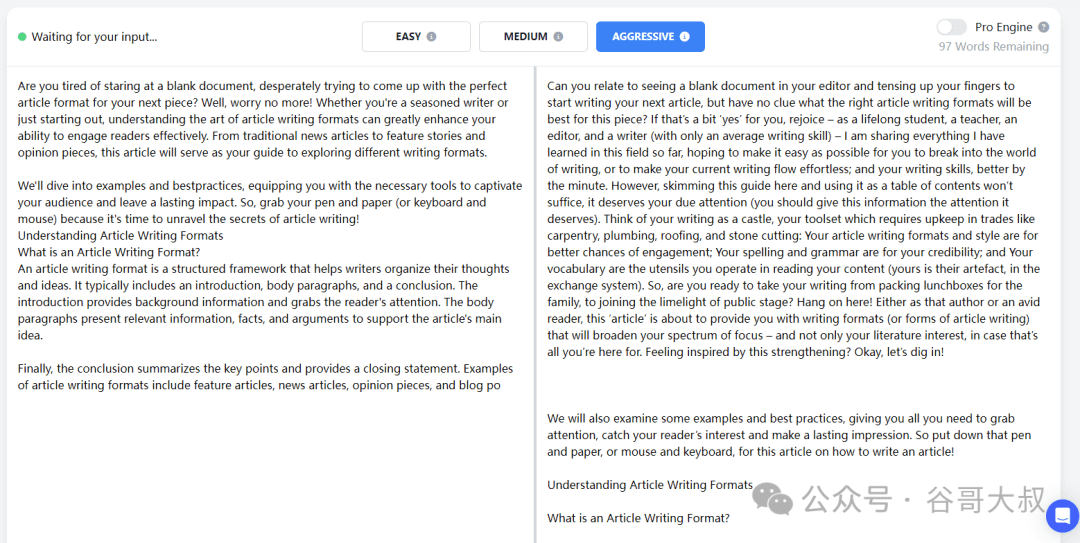The width and height of the screenshot is (1080, 543).
Task: Click the Waiting for your input status text
Action: tap(94, 37)
